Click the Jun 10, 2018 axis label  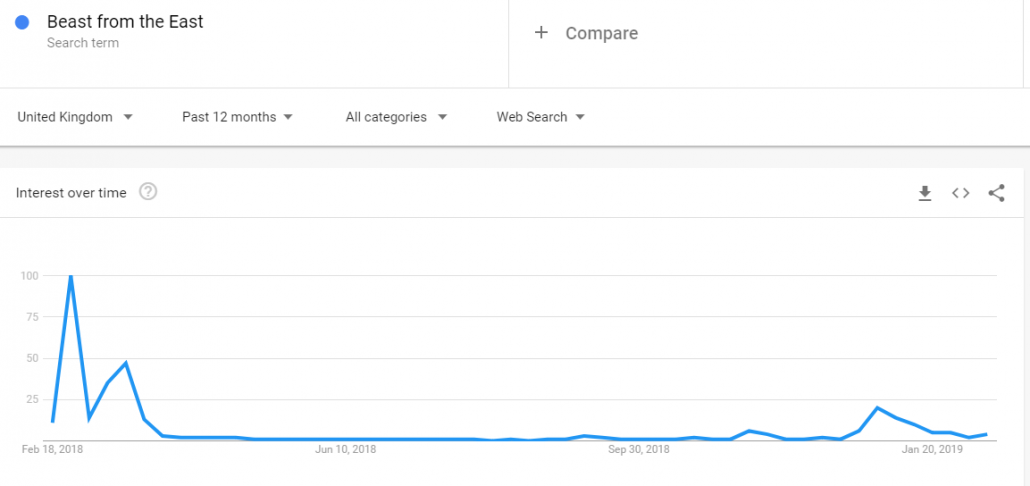pyautogui.click(x=346, y=449)
